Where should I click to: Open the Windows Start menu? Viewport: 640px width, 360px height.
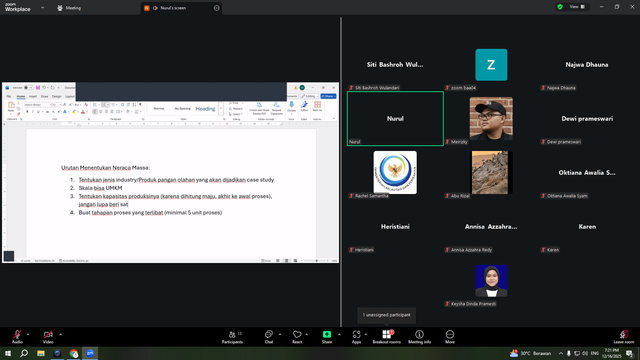8,353
